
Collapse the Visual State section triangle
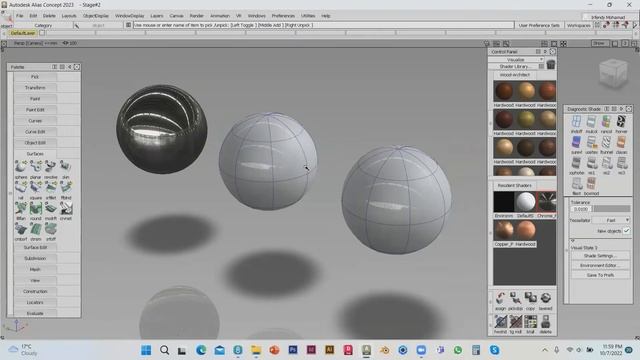pyautogui.click(x=572, y=241)
